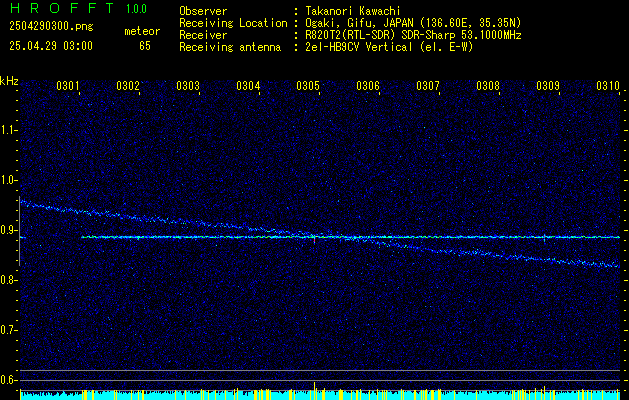Click the horizontal carrier line near 0.89 kHz

pyautogui.click(x=351, y=237)
